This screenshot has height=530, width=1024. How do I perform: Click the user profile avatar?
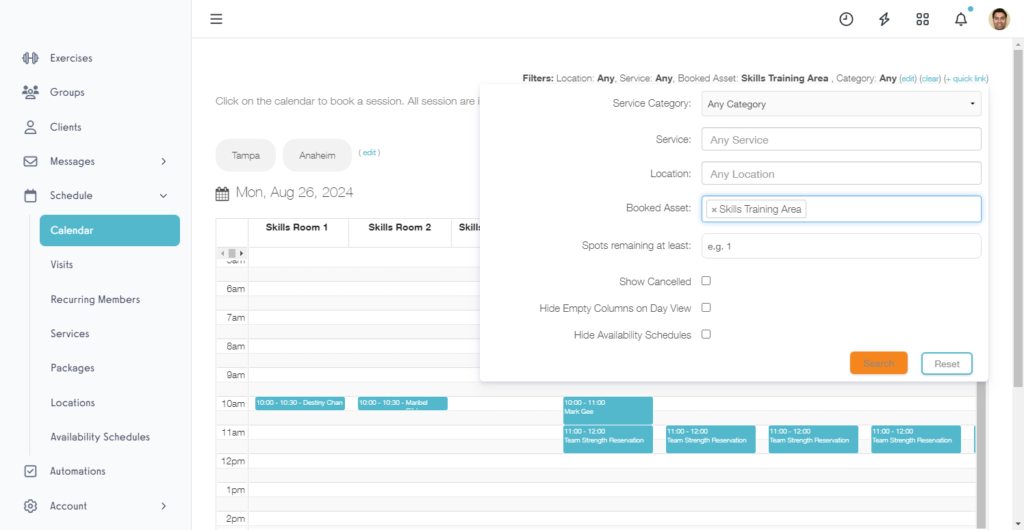[998, 19]
